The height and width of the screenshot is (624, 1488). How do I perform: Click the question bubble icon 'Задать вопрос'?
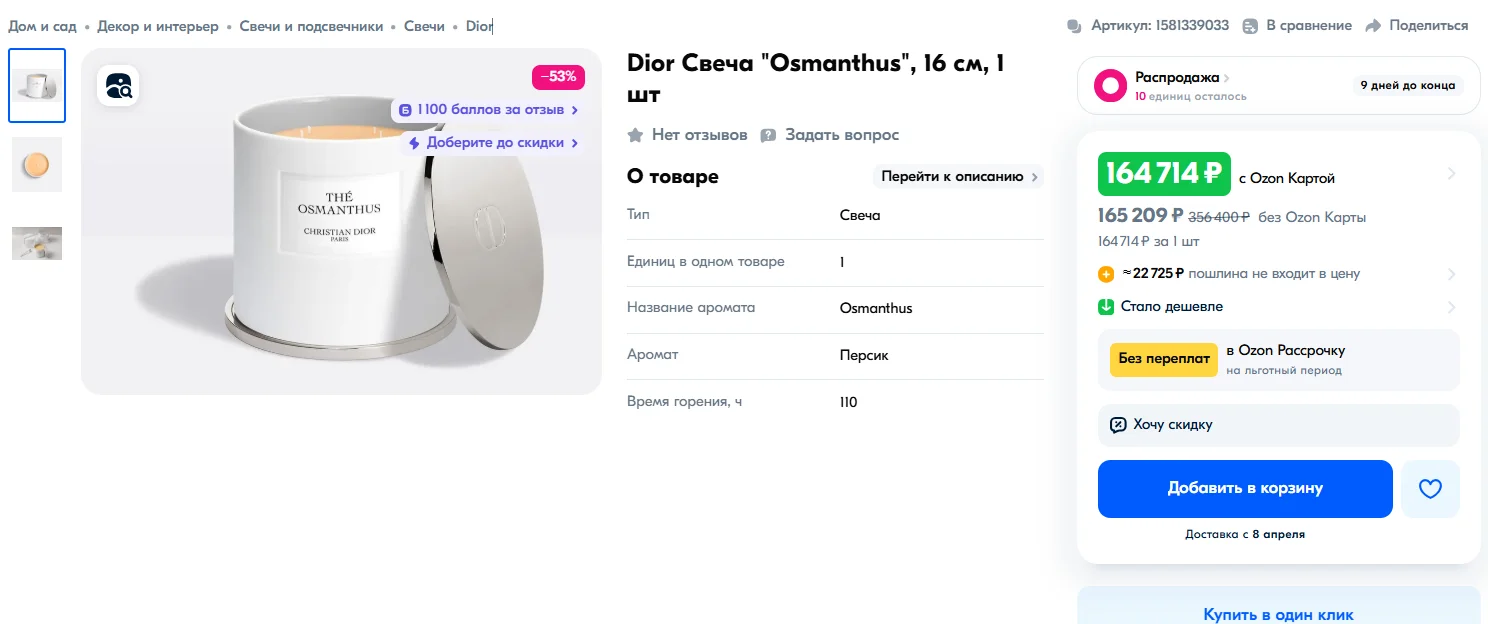coord(768,135)
